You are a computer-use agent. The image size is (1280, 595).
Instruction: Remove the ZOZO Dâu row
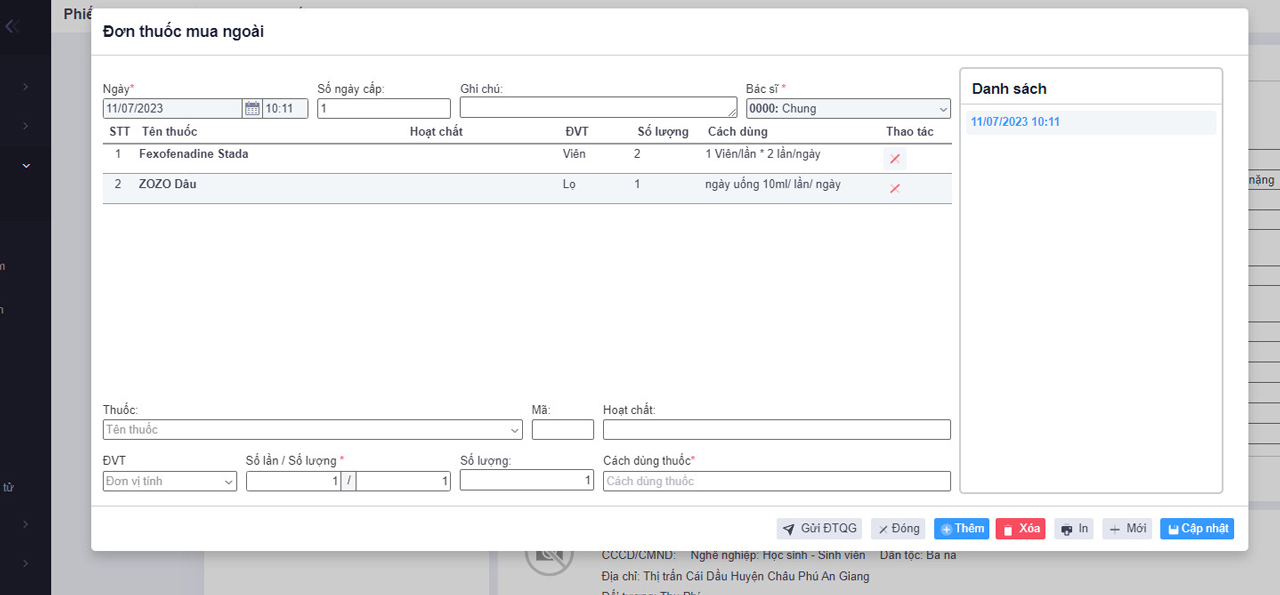[895, 189]
